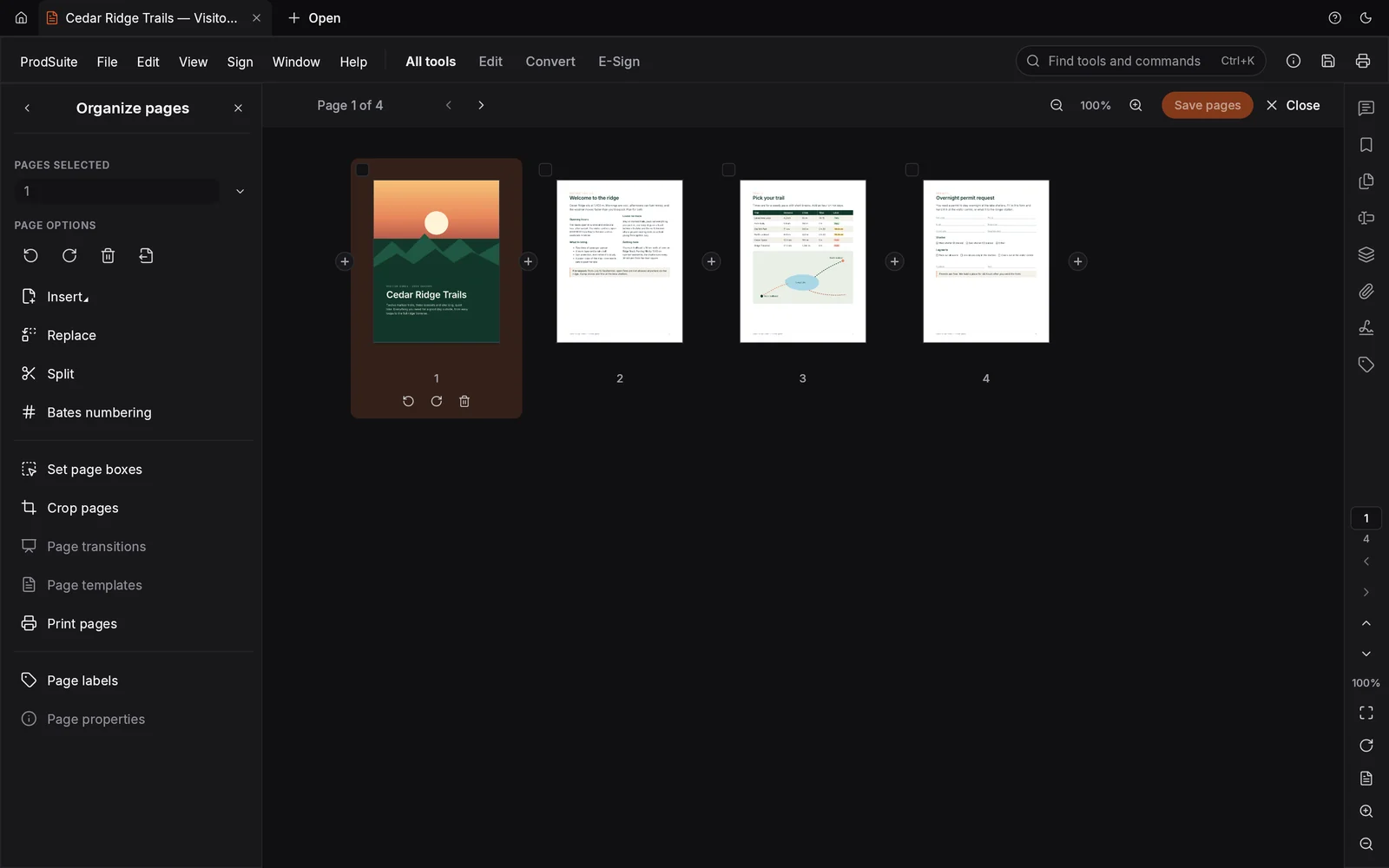Zoom out using the top magnifier minus
This screenshot has height=868, width=1389.
coord(1057,105)
